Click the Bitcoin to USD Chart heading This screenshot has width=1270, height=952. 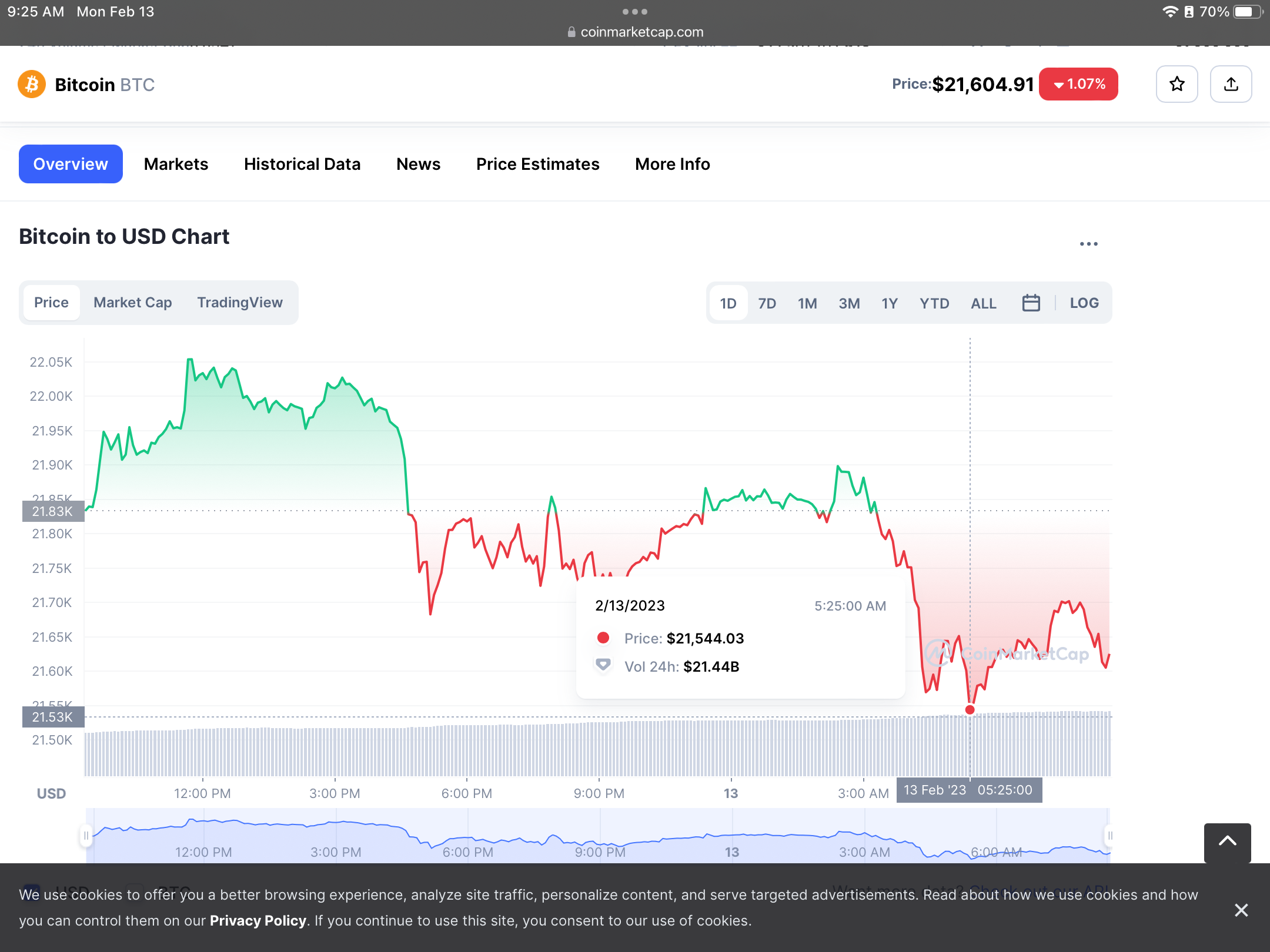tap(124, 236)
